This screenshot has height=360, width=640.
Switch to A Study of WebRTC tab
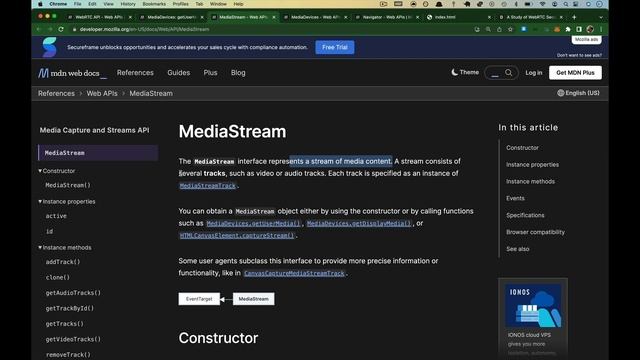pyautogui.click(x=531, y=17)
